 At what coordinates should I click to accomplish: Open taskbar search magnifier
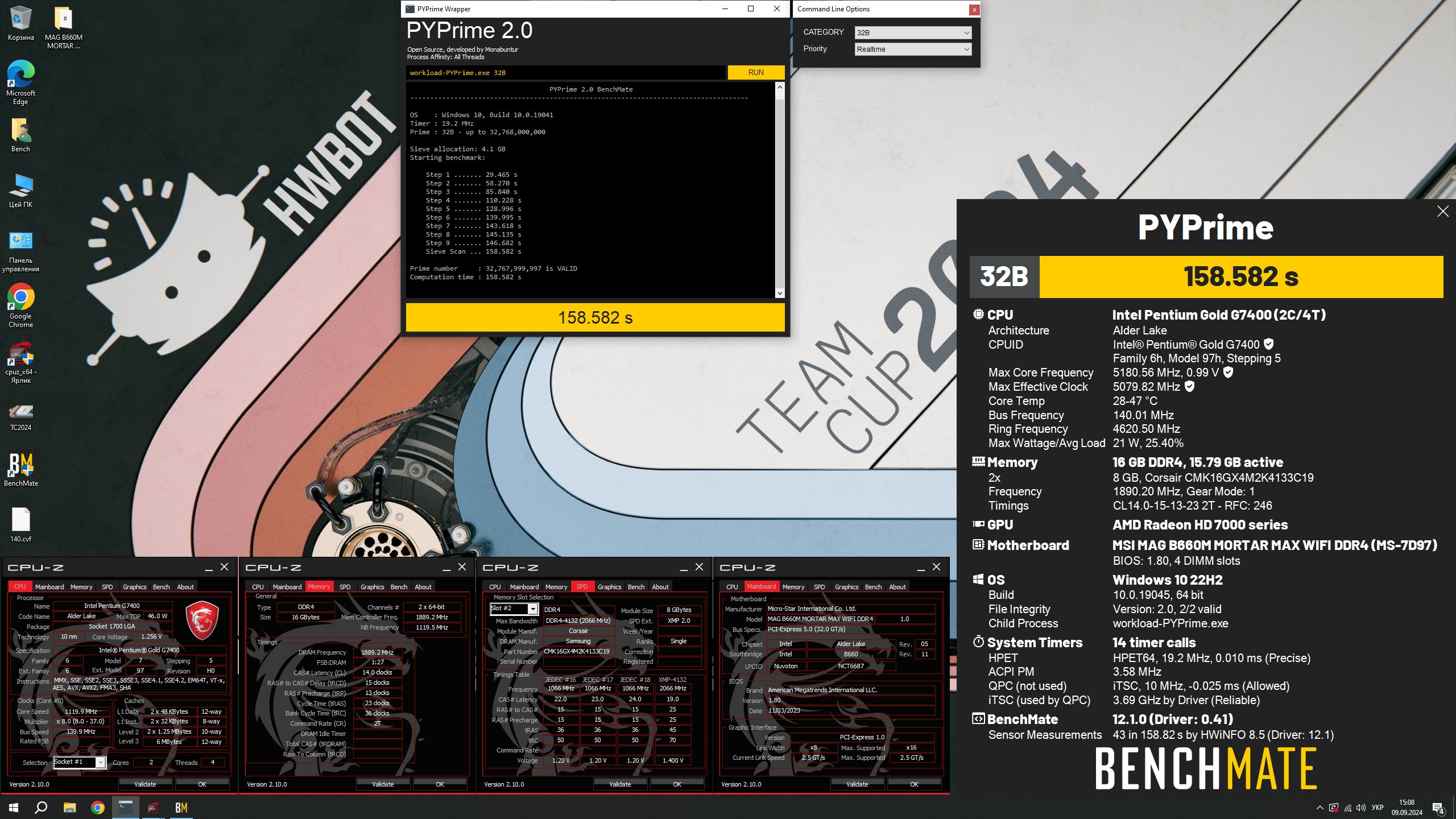pyautogui.click(x=41, y=807)
